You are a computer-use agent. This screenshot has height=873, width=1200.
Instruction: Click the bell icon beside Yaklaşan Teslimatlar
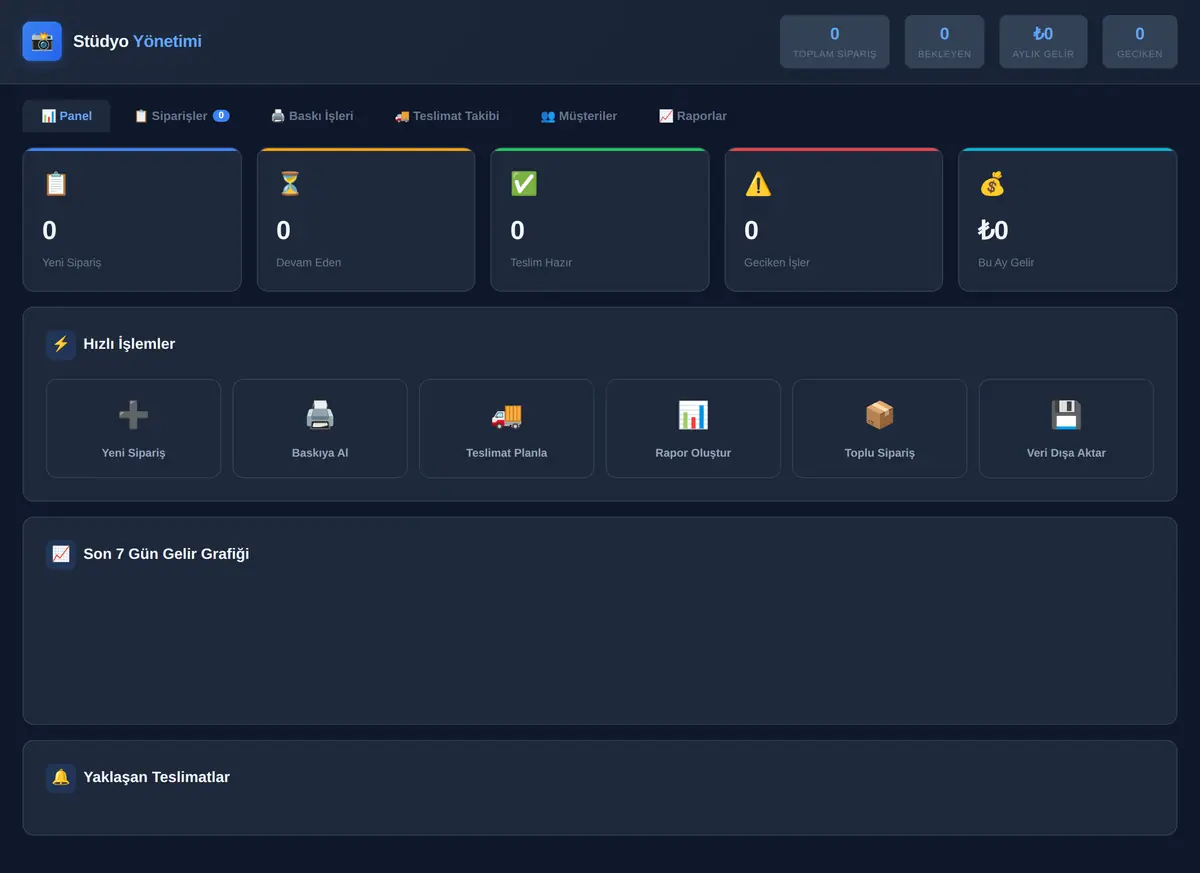61,777
